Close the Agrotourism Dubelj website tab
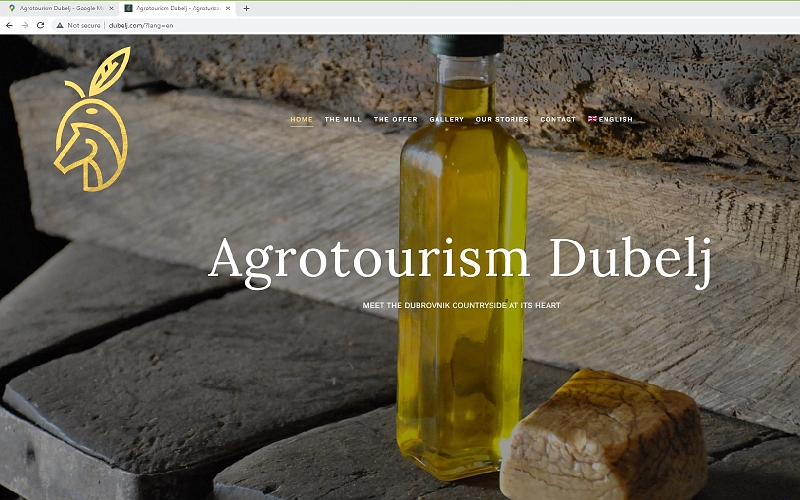Viewport: 800px width, 500px height. click(x=228, y=8)
